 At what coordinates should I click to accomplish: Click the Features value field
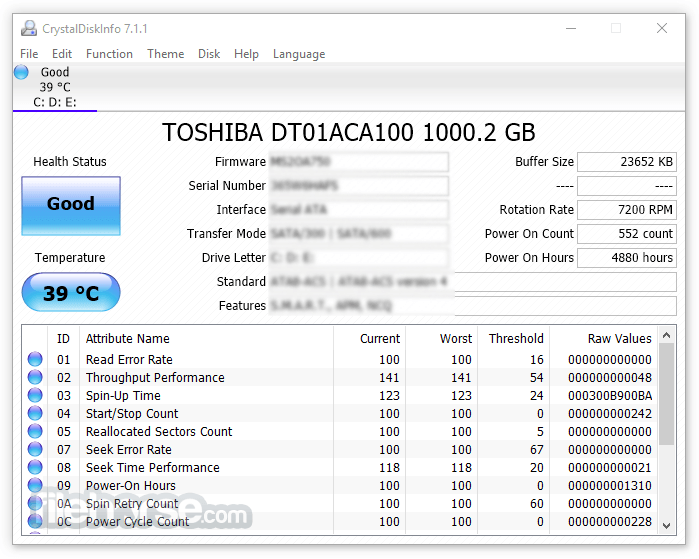pyautogui.click(x=473, y=306)
